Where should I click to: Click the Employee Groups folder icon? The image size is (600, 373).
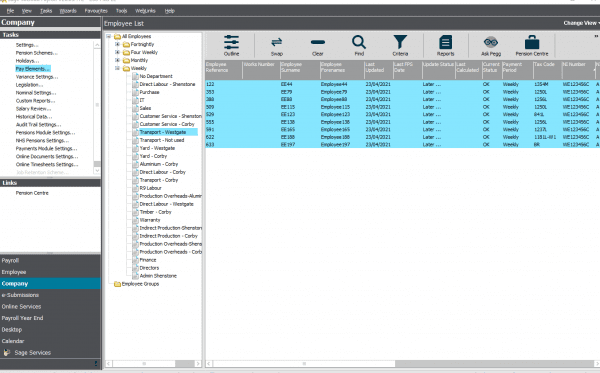tap(117, 284)
